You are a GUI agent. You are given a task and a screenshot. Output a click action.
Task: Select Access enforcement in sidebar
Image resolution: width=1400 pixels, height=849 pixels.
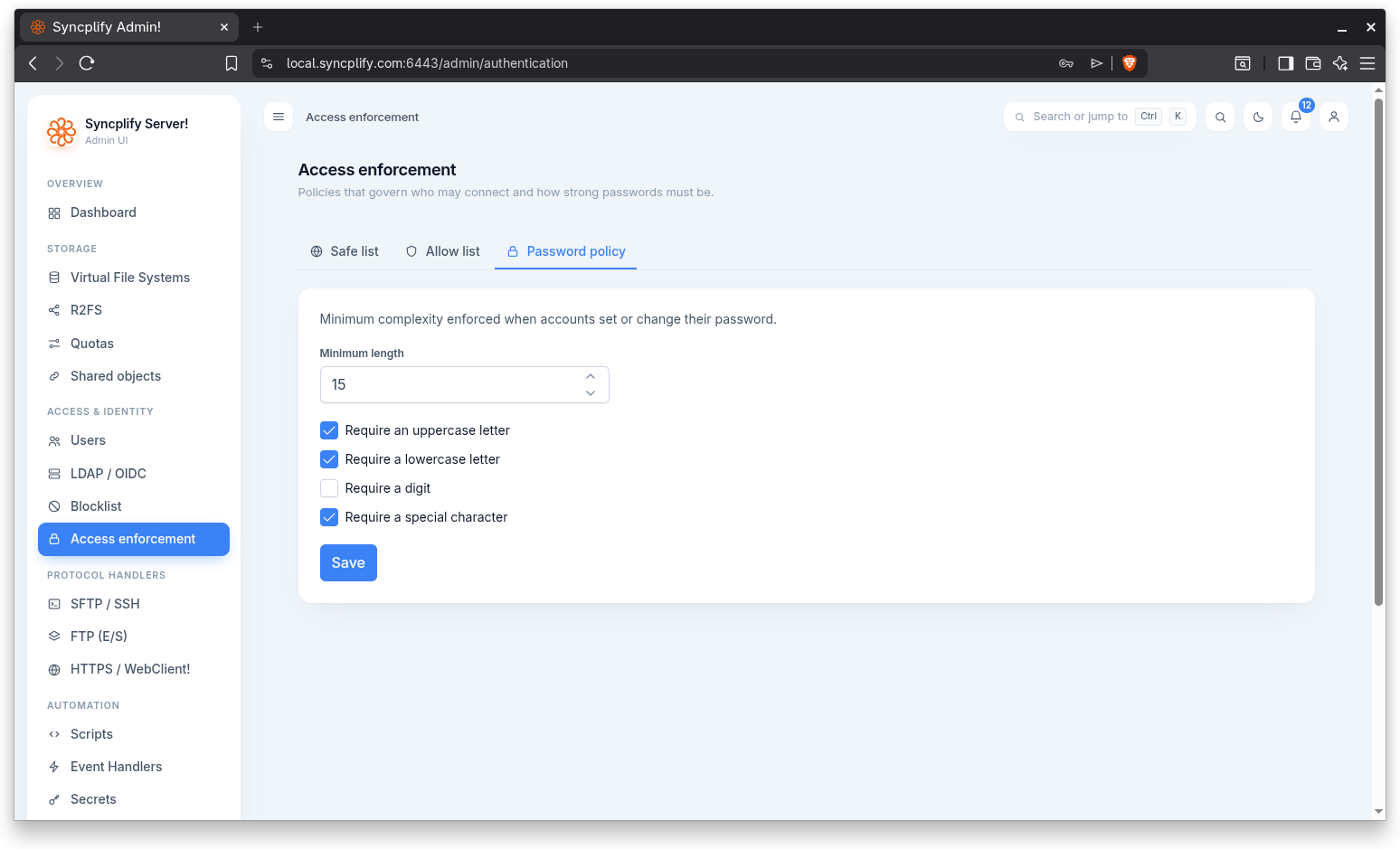[134, 539]
